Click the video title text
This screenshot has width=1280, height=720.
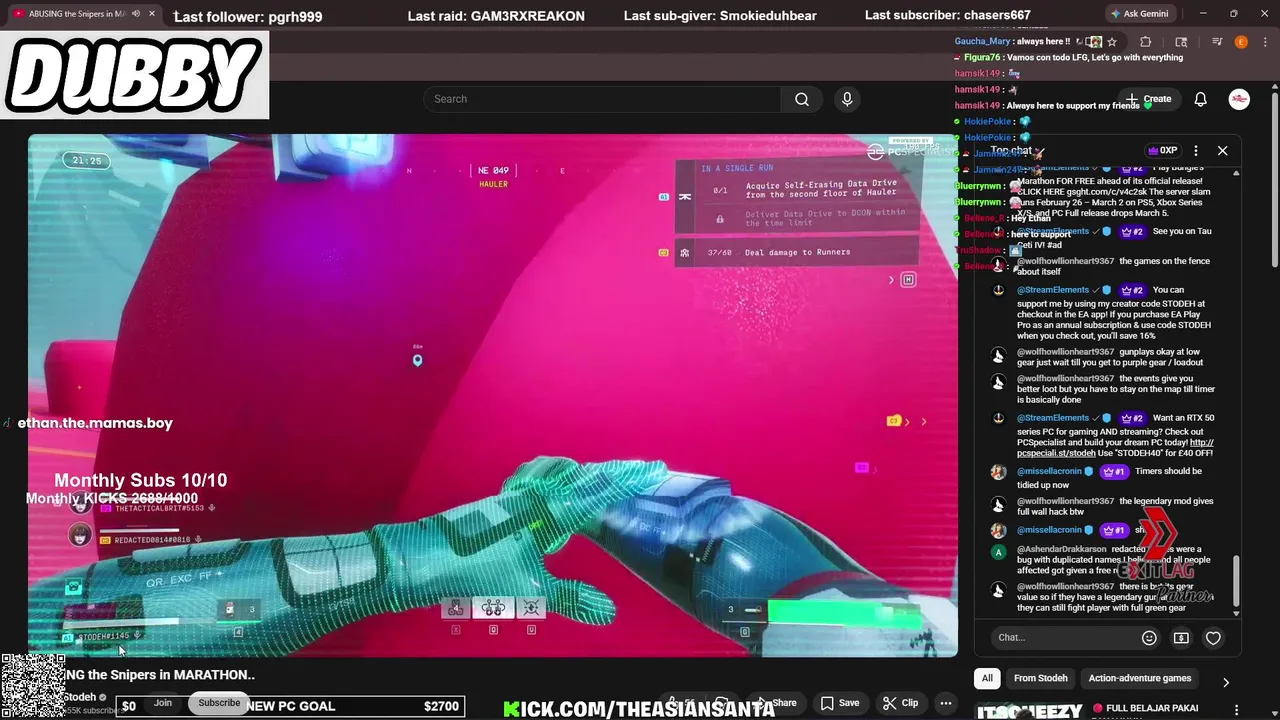click(x=160, y=675)
